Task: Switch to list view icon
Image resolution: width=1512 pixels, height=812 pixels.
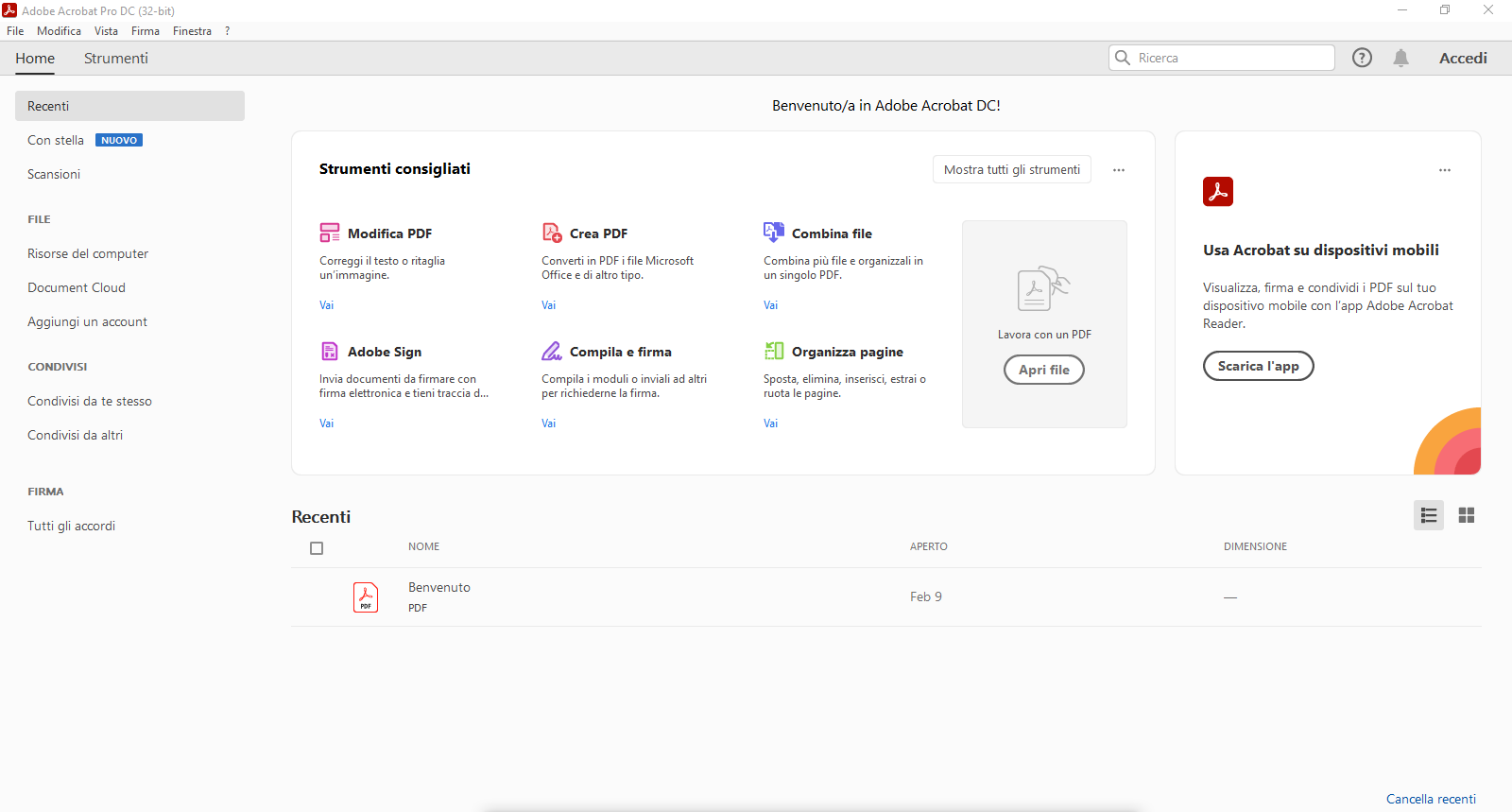Action: click(x=1429, y=515)
